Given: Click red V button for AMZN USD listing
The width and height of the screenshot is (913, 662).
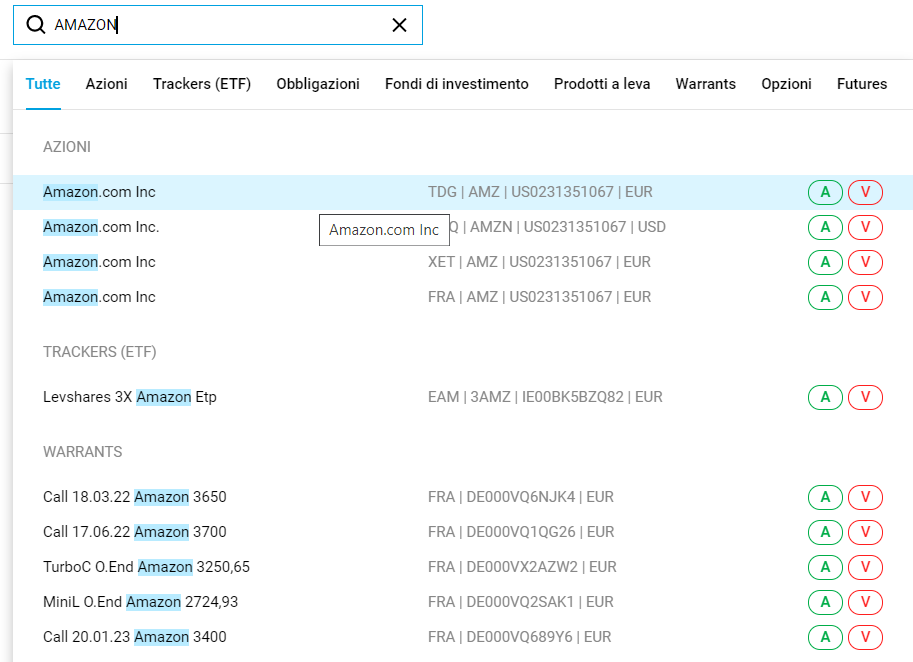Looking at the screenshot, I should [x=865, y=227].
